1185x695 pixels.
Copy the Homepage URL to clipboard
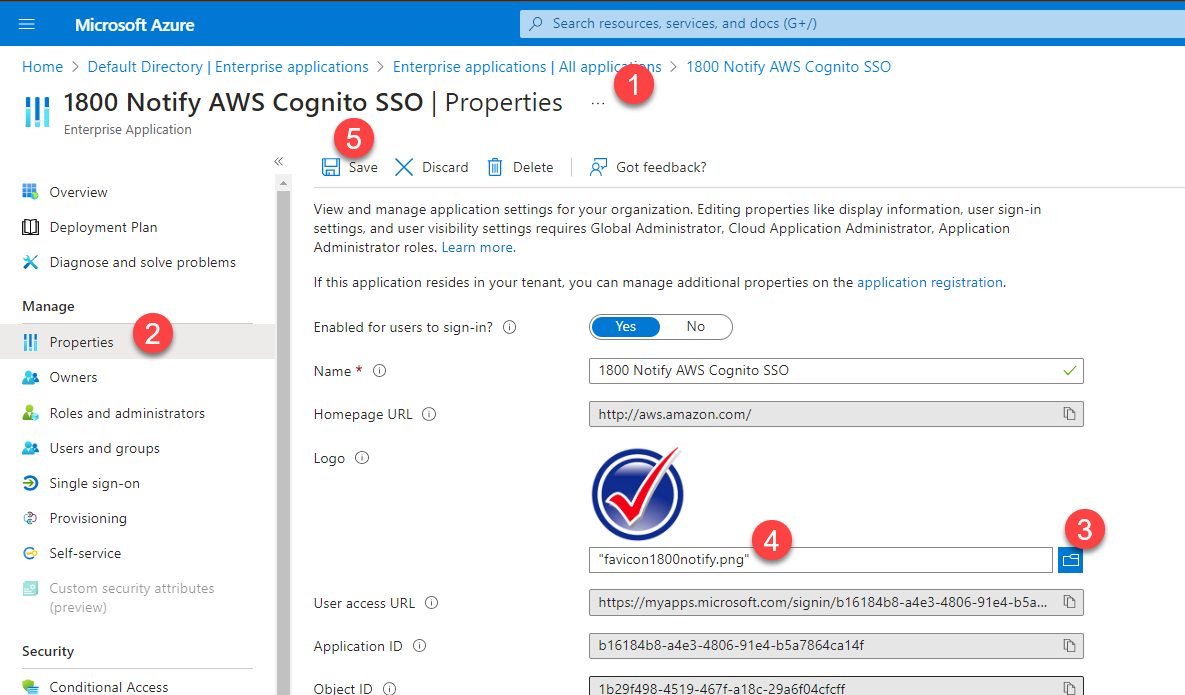pyautogui.click(x=1069, y=414)
